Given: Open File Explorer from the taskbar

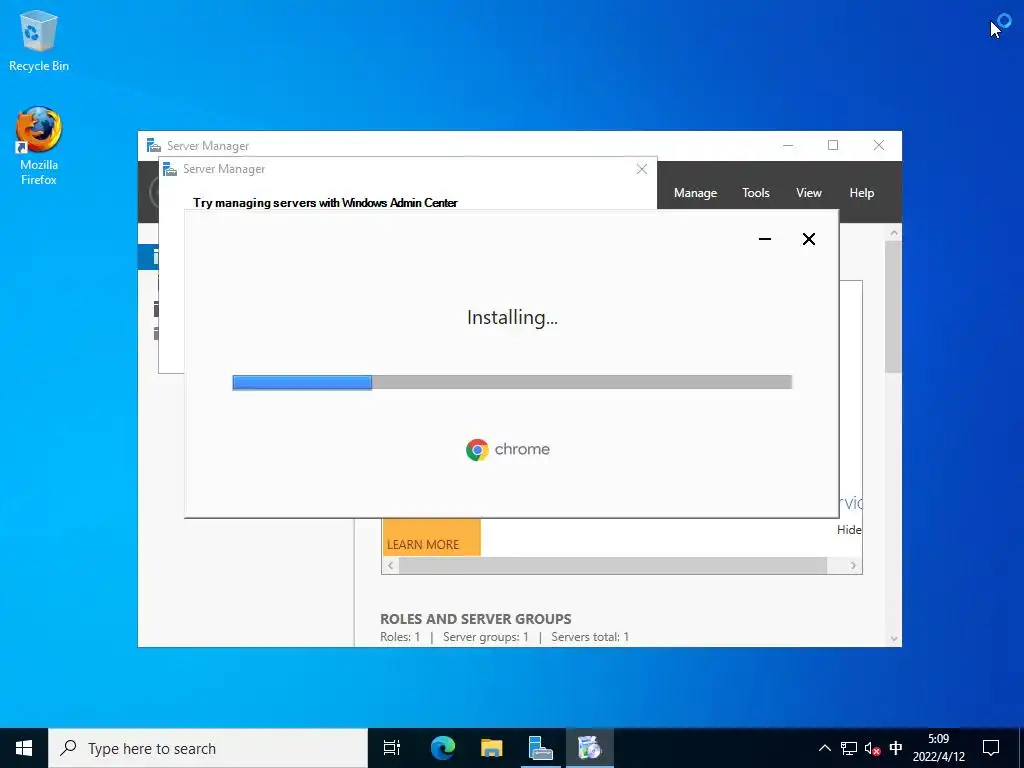Looking at the screenshot, I should click(491, 748).
